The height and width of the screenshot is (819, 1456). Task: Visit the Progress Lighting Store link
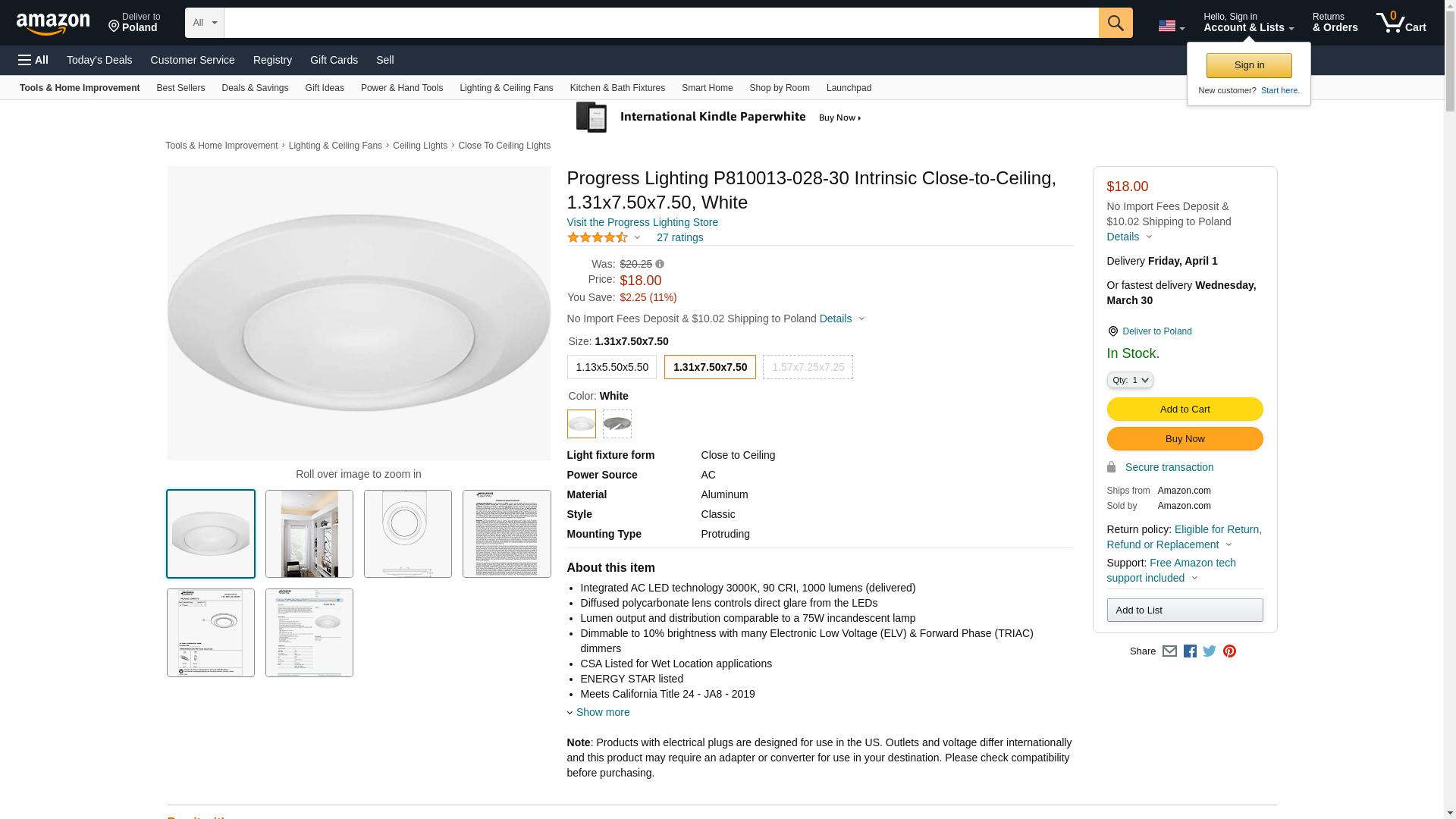click(642, 222)
